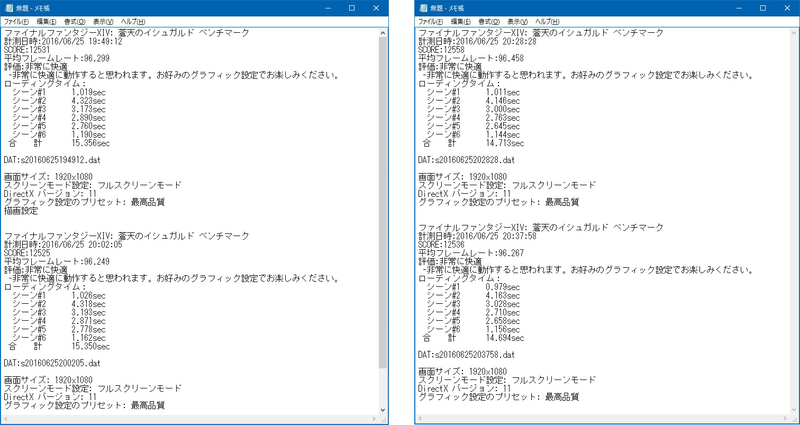Click scene #1 value 0.979sec
The width and height of the screenshot is (800, 425).
(x=503, y=287)
